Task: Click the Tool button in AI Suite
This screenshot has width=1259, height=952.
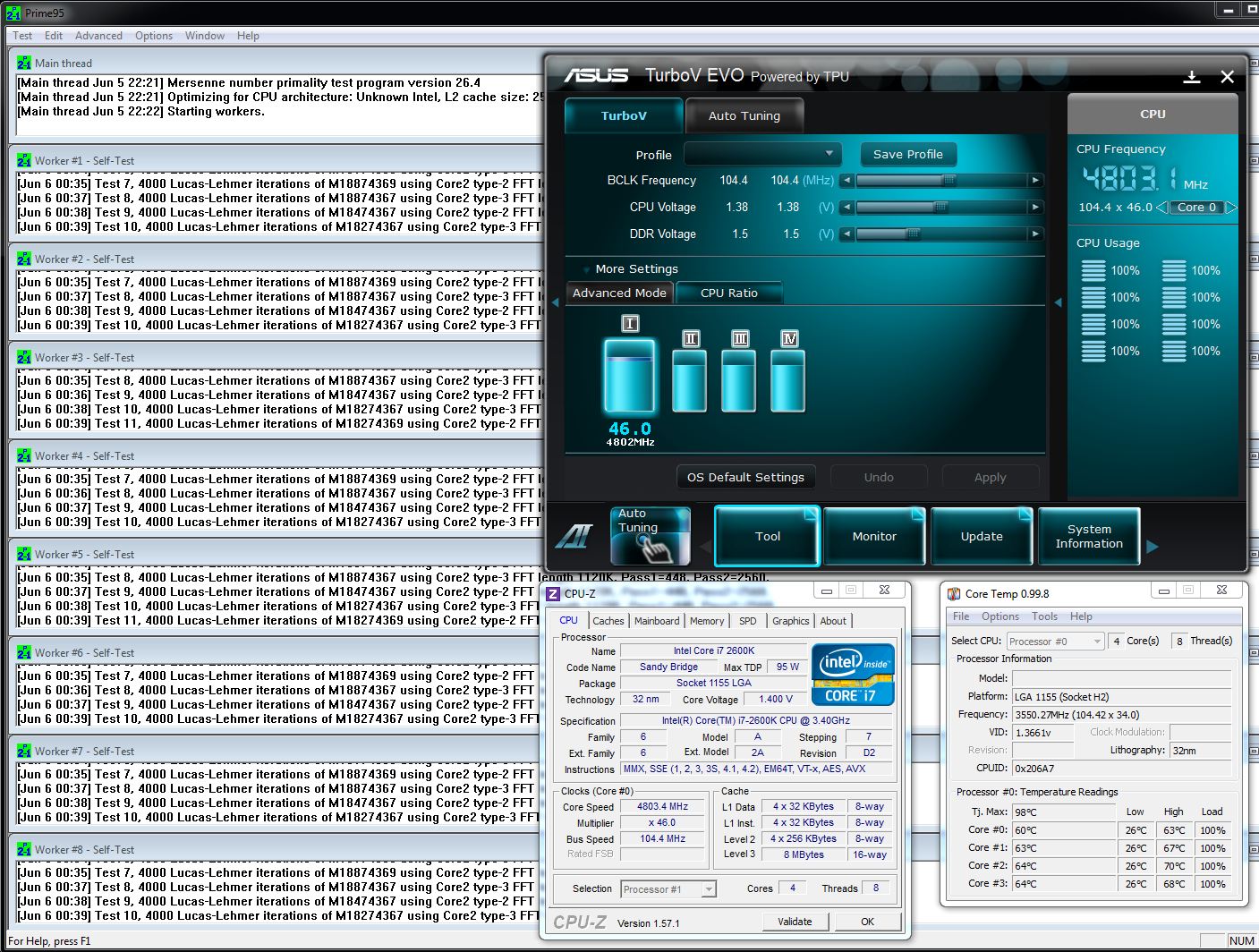Action: tap(768, 537)
